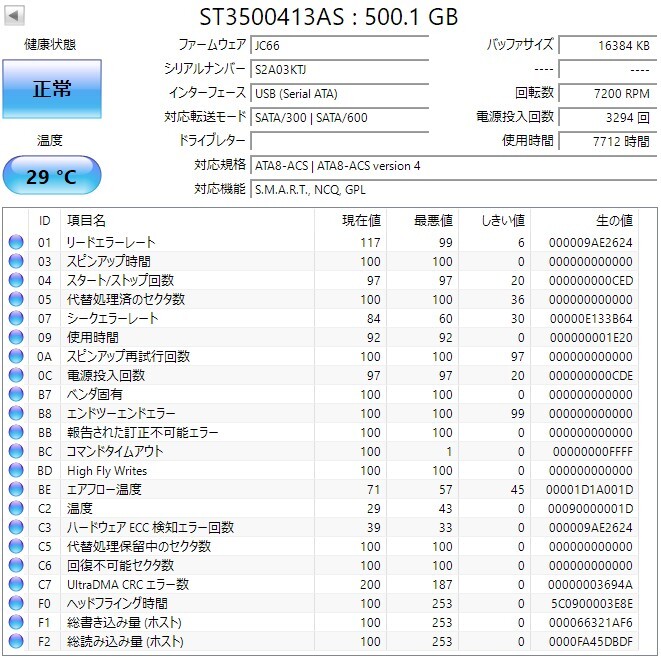Click the ID column header

pos(44,220)
